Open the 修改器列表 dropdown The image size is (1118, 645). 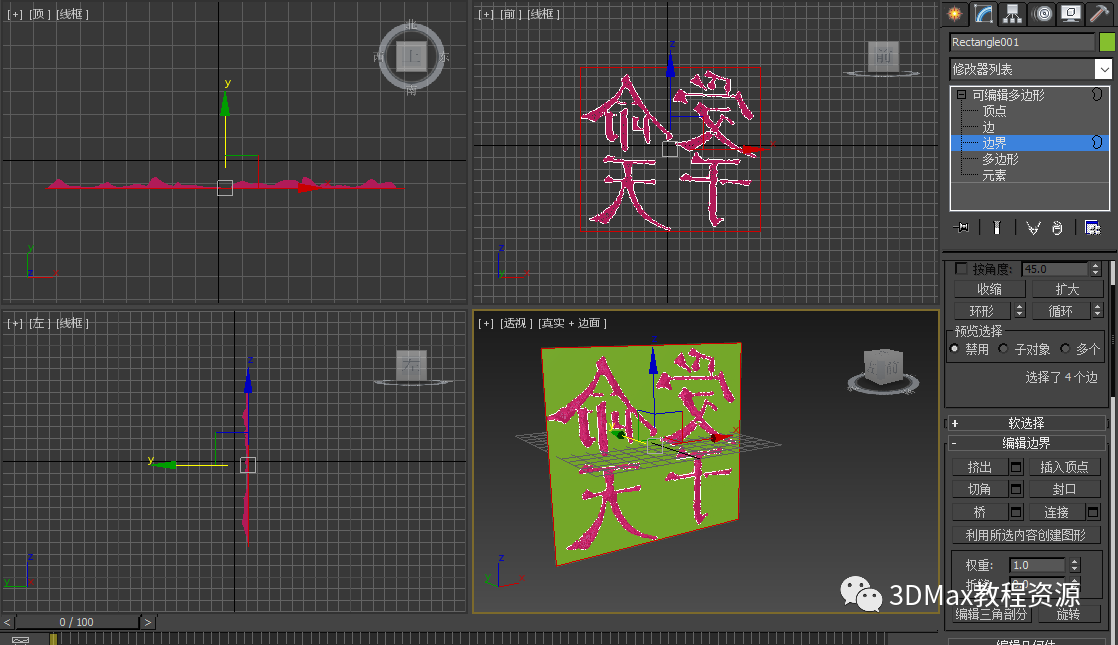point(1103,69)
